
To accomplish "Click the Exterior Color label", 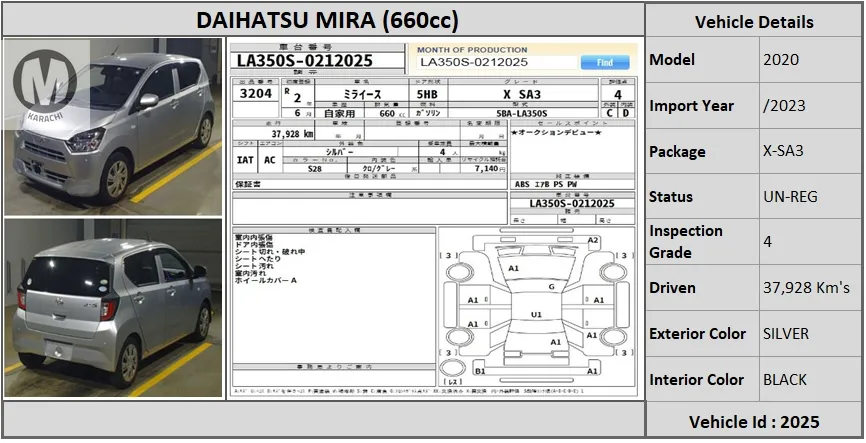I will point(698,334).
